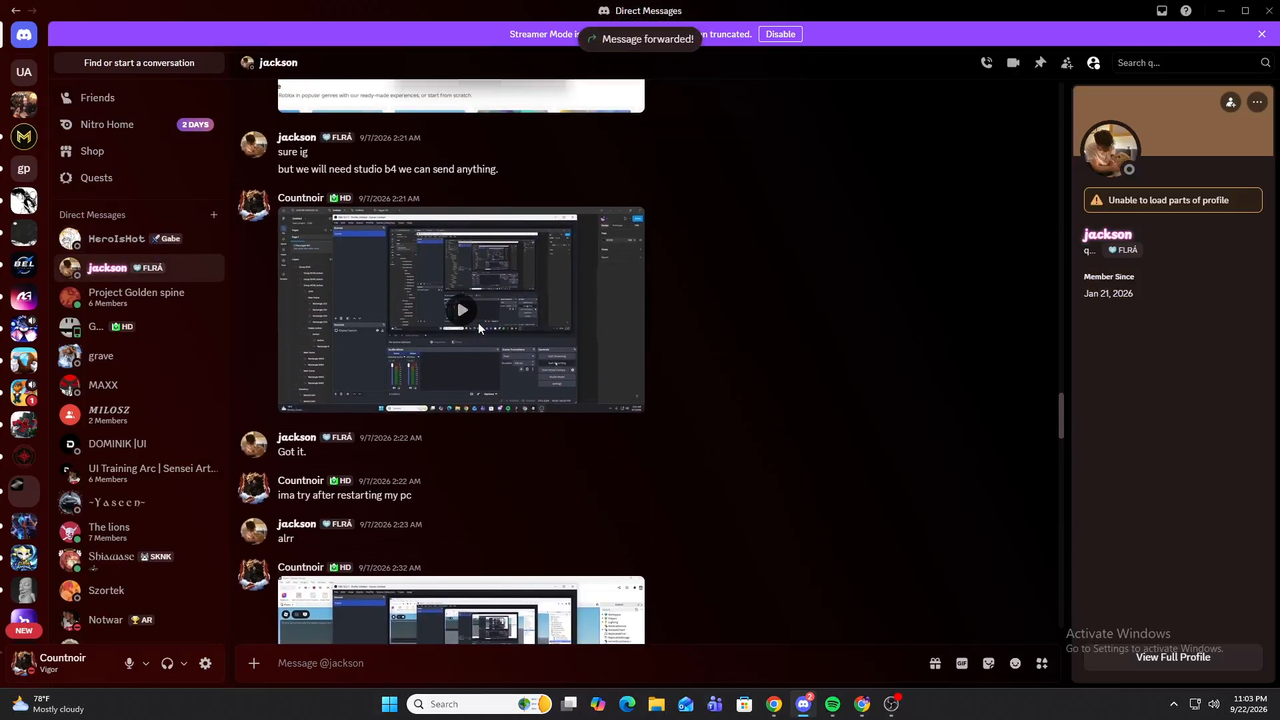Open Nitro Home
1280x720 pixels.
click(x=139, y=125)
